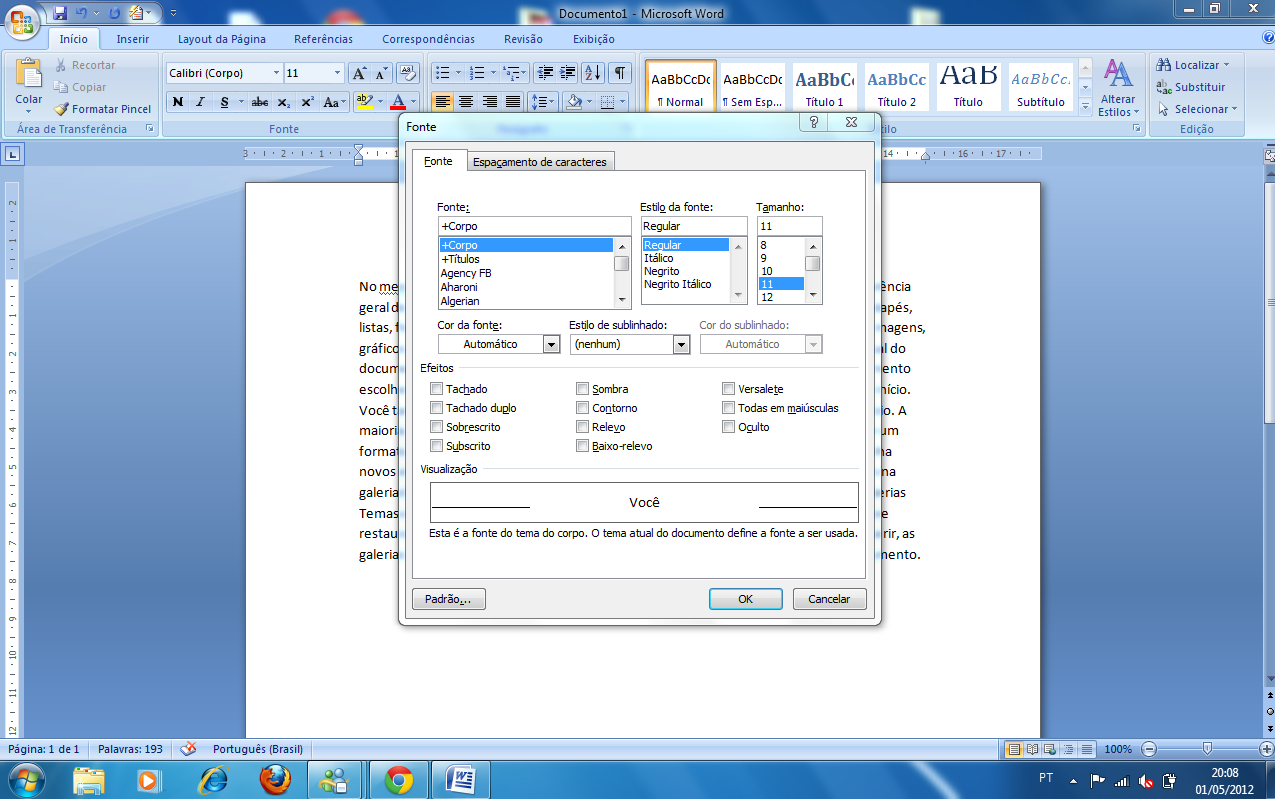
Task: Click numbered list icon
Action: point(477,73)
